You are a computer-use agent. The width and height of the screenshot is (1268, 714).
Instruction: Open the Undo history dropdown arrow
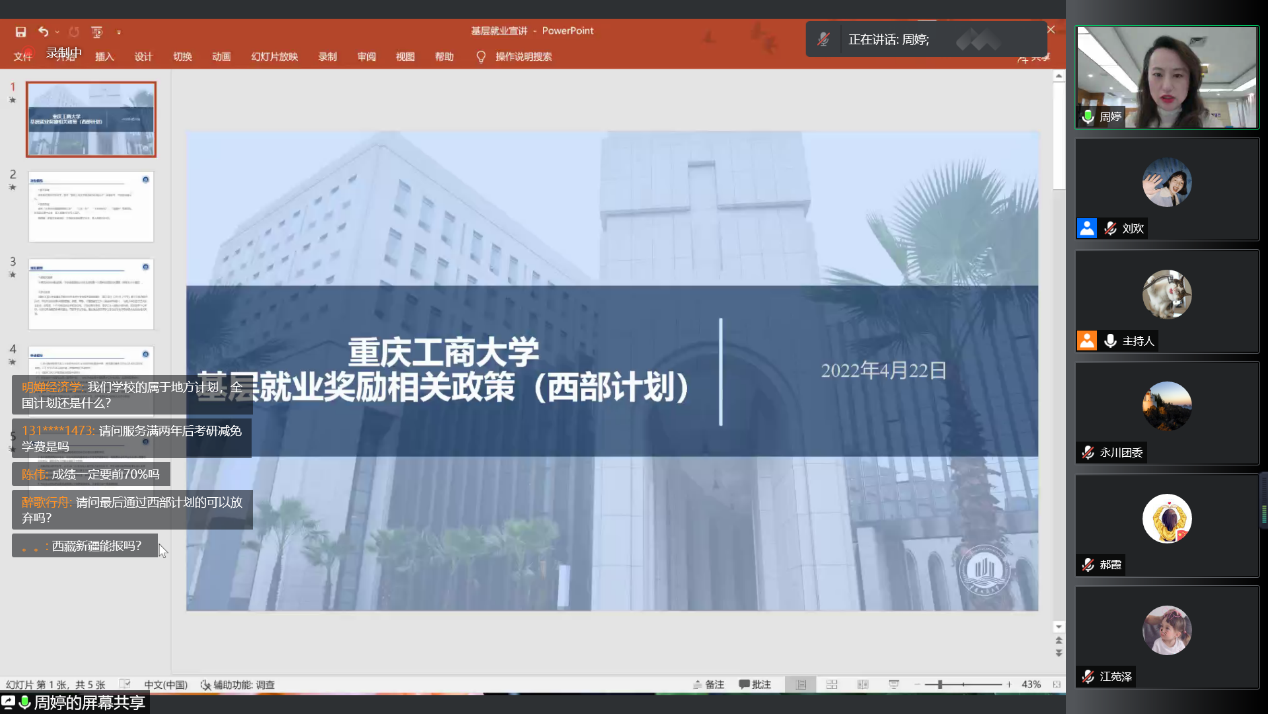pos(57,32)
